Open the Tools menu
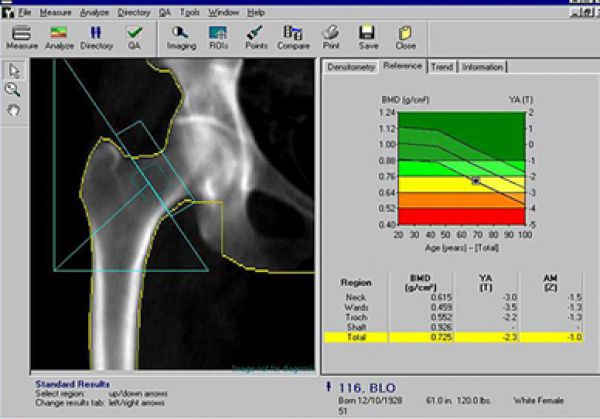600x419 pixels. [190, 12]
